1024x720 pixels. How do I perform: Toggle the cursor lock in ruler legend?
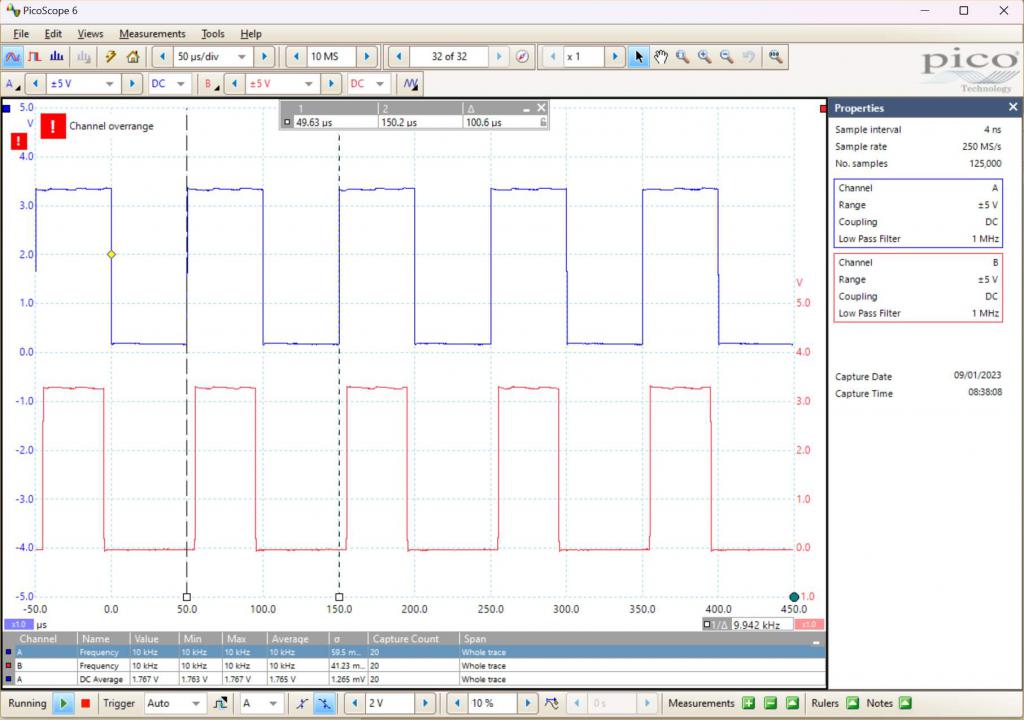click(543, 122)
